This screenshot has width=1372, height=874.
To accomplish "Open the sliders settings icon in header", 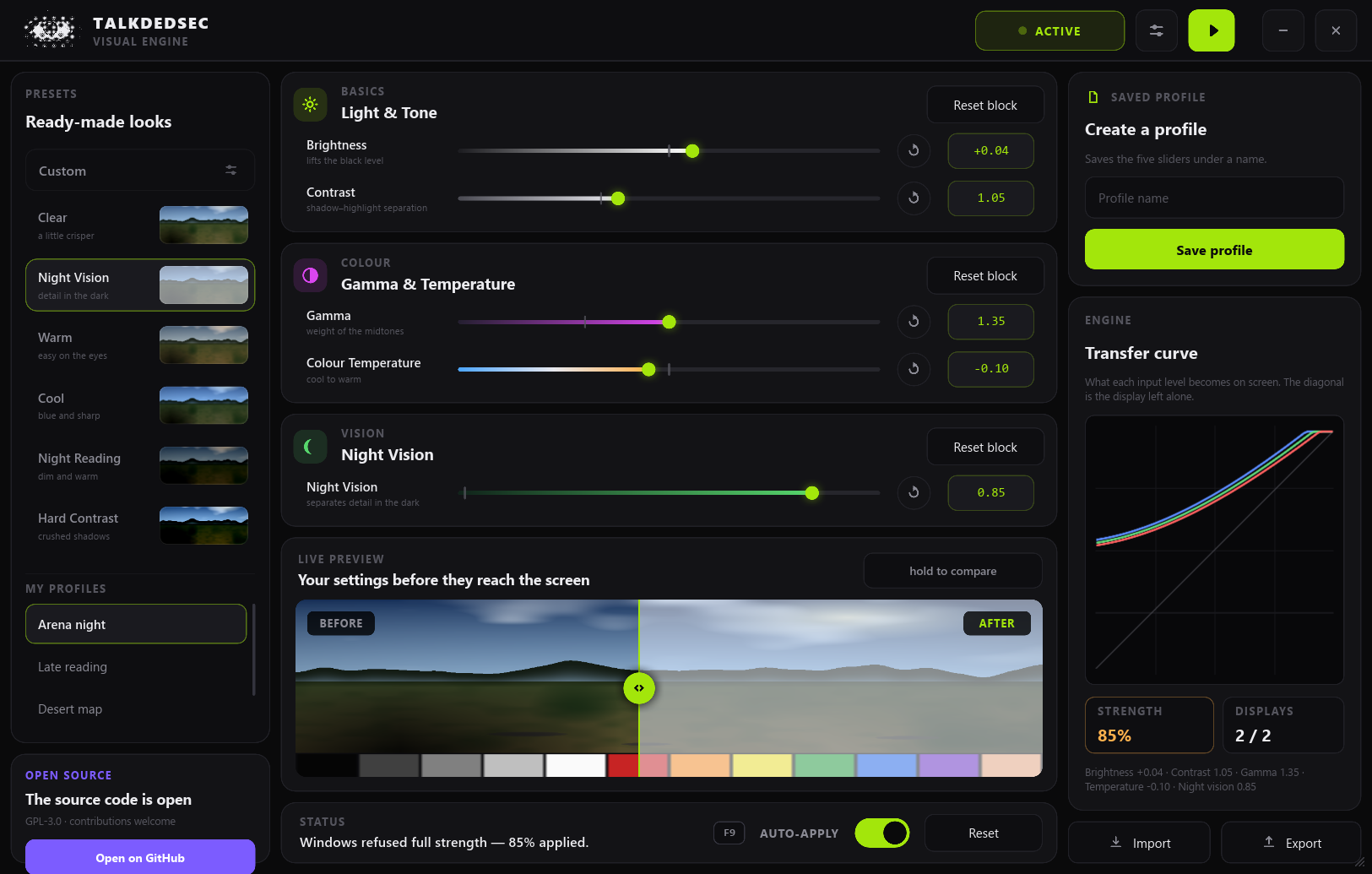I will click(x=1156, y=30).
